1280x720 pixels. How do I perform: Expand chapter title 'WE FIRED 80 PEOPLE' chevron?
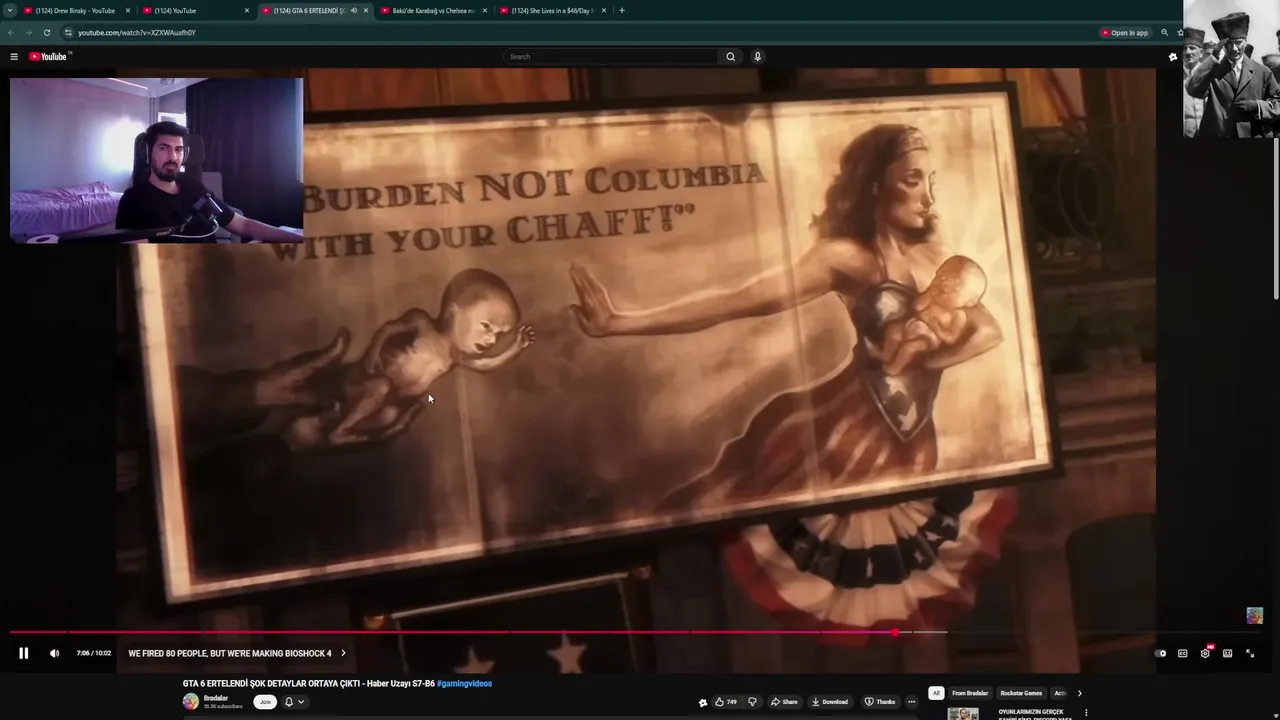pyautogui.click(x=343, y=653)
